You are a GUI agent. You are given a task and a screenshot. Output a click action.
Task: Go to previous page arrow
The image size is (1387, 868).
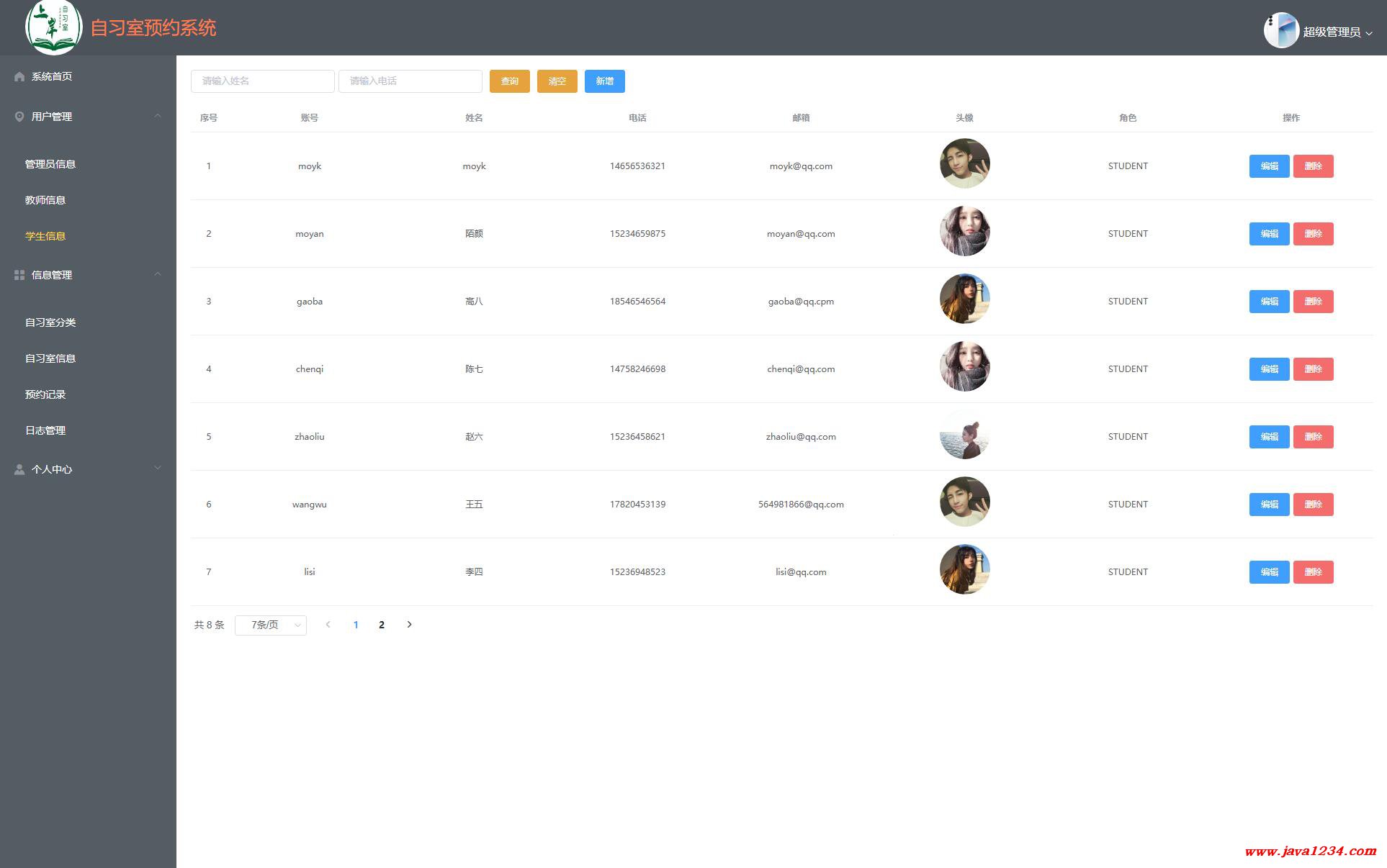(328, 625)
